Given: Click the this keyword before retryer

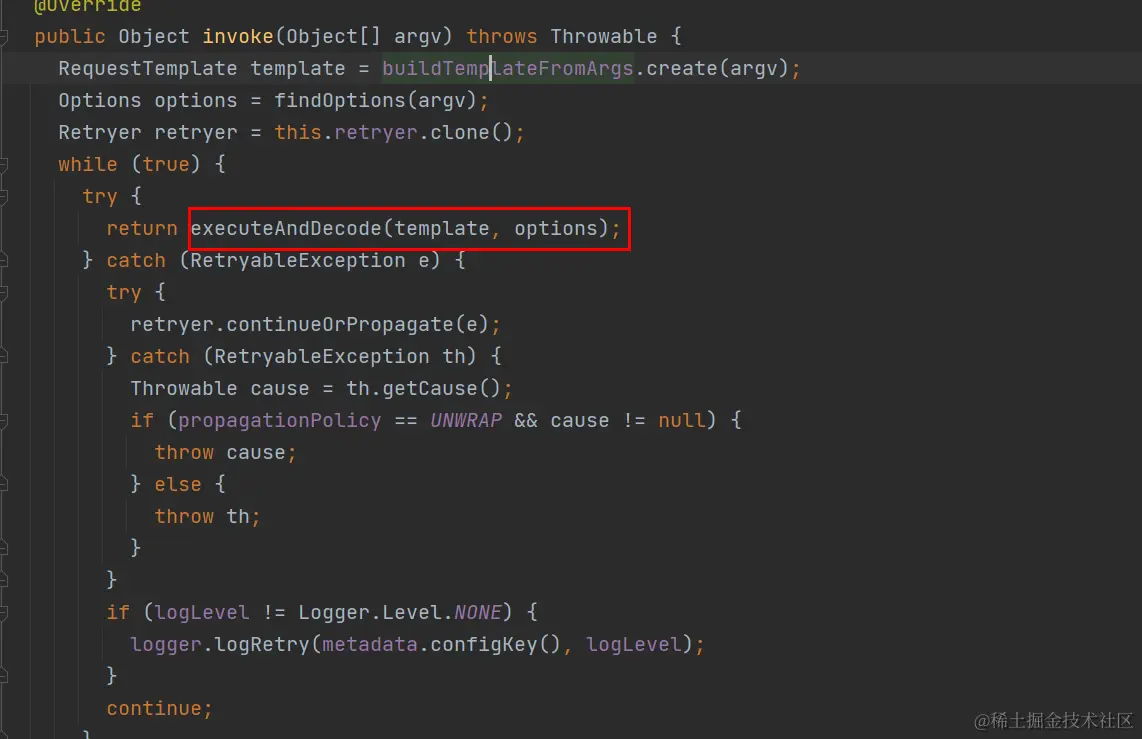Looking at the screenshot, I should click(x=298, y=133).
